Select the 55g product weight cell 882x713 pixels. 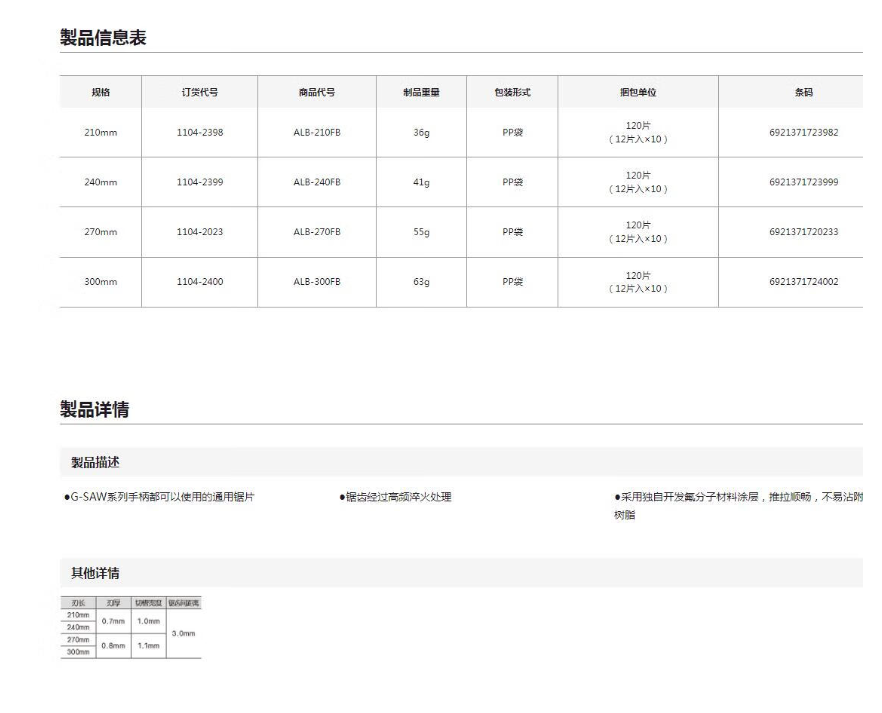[x=421, y=232]
